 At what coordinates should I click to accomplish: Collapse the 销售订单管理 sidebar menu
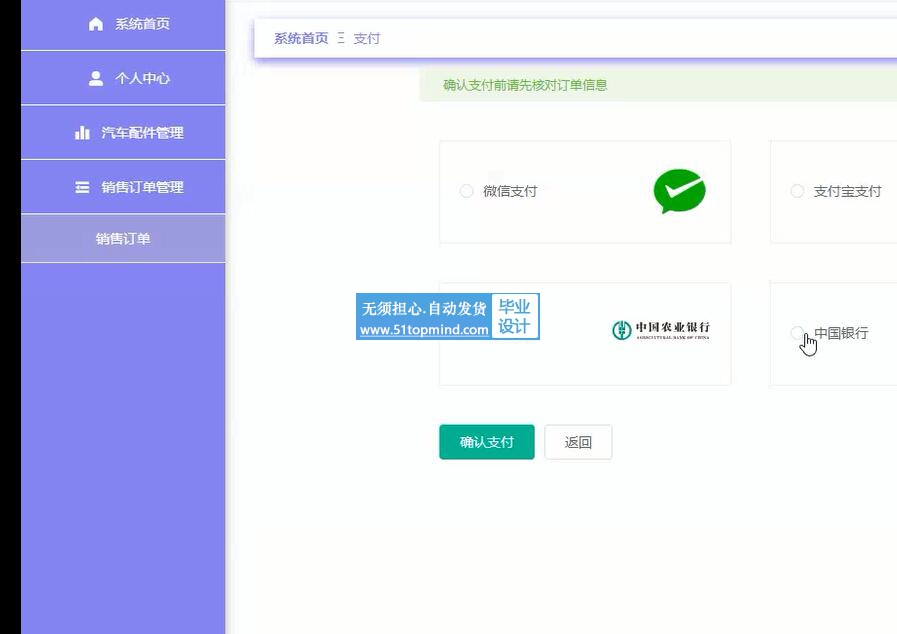coord(142,187)
